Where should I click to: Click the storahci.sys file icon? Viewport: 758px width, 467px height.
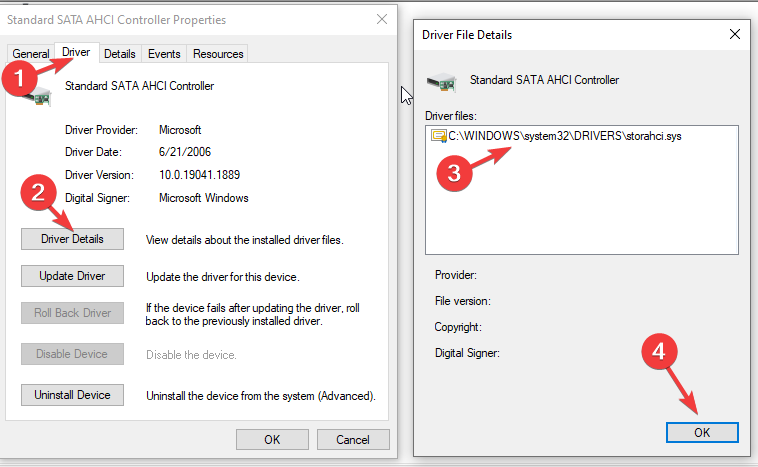click(x=439, y=136)
